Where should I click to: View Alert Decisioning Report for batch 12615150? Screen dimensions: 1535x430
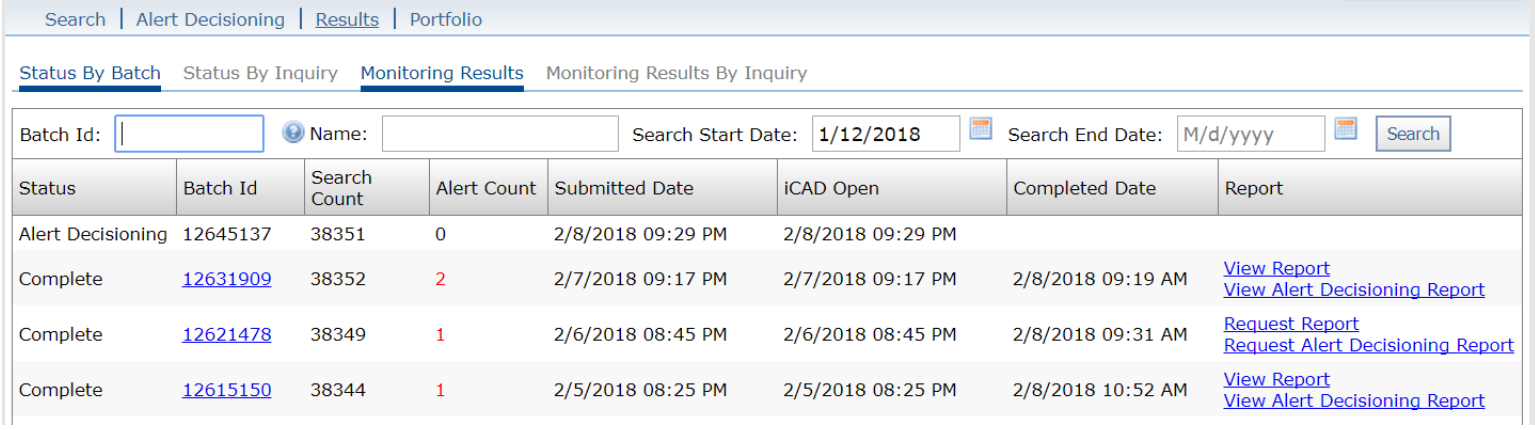[1354, 401]
